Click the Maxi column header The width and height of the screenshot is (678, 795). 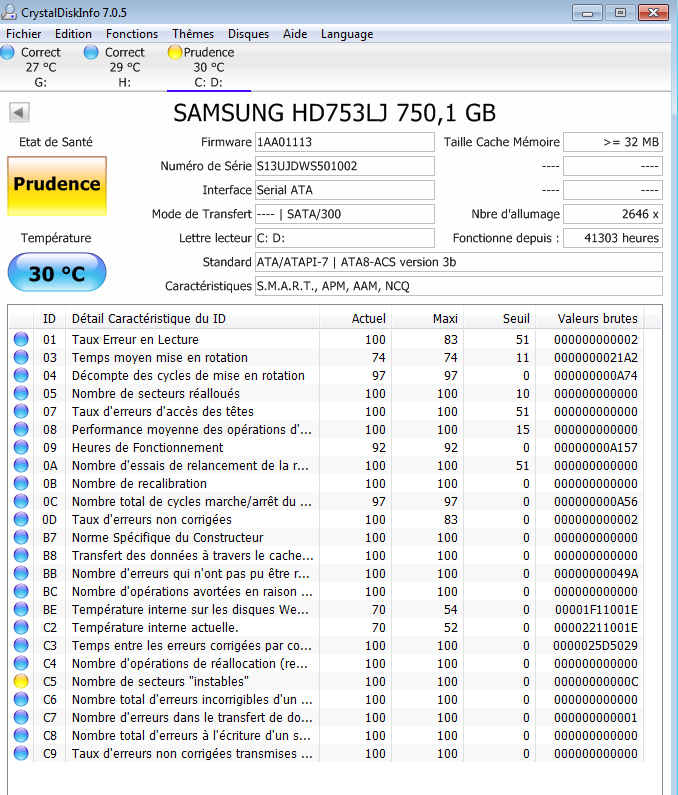(427, 318)
